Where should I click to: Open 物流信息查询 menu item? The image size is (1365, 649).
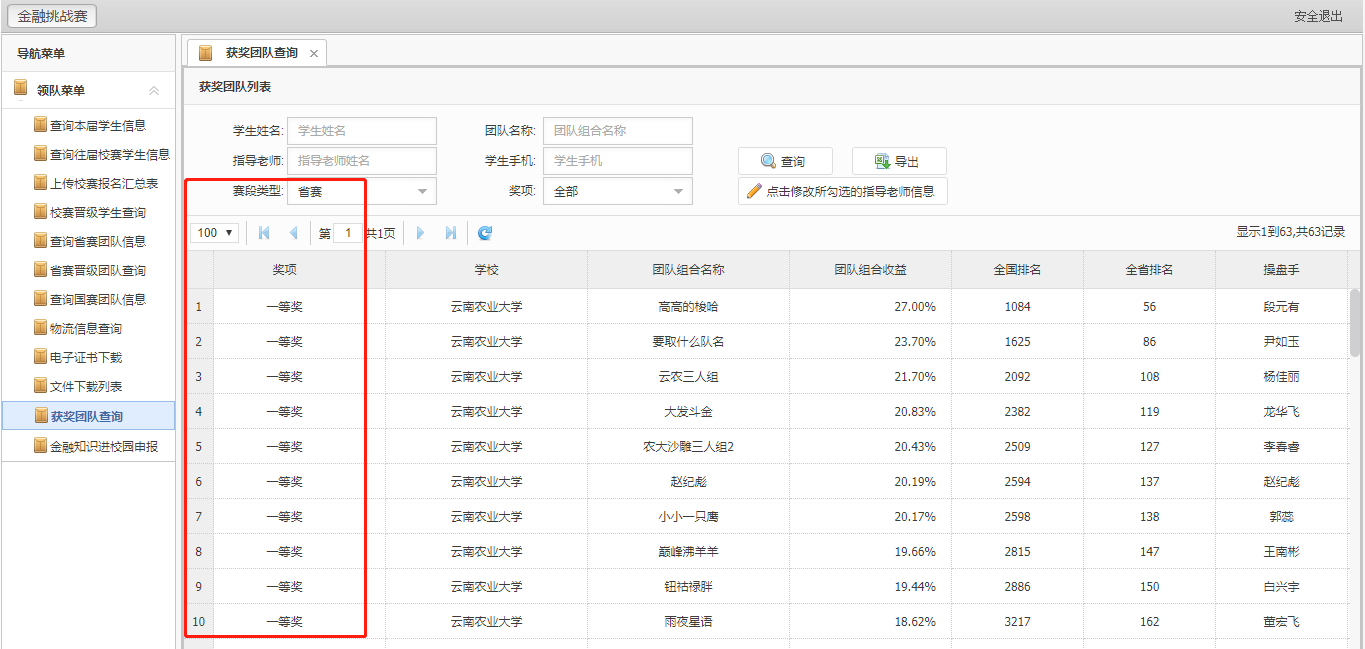[86, 329]
